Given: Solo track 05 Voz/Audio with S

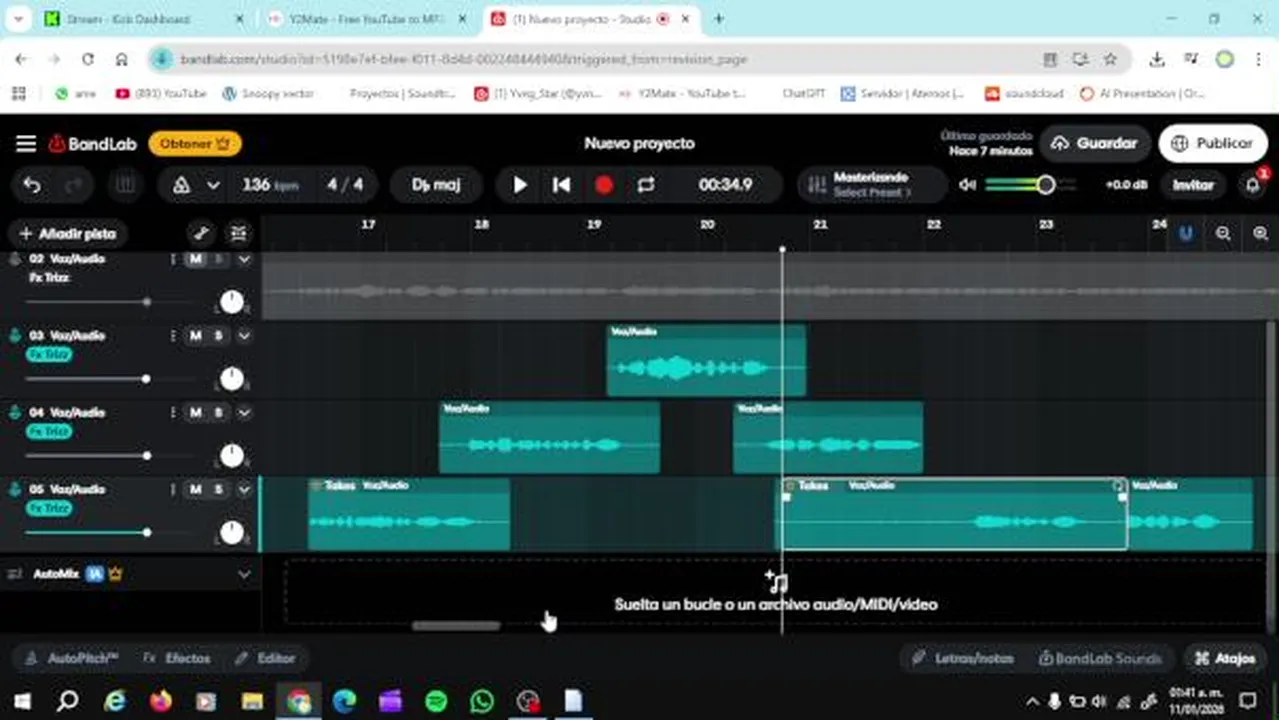Looking at the screenshot, I should 218,490.
